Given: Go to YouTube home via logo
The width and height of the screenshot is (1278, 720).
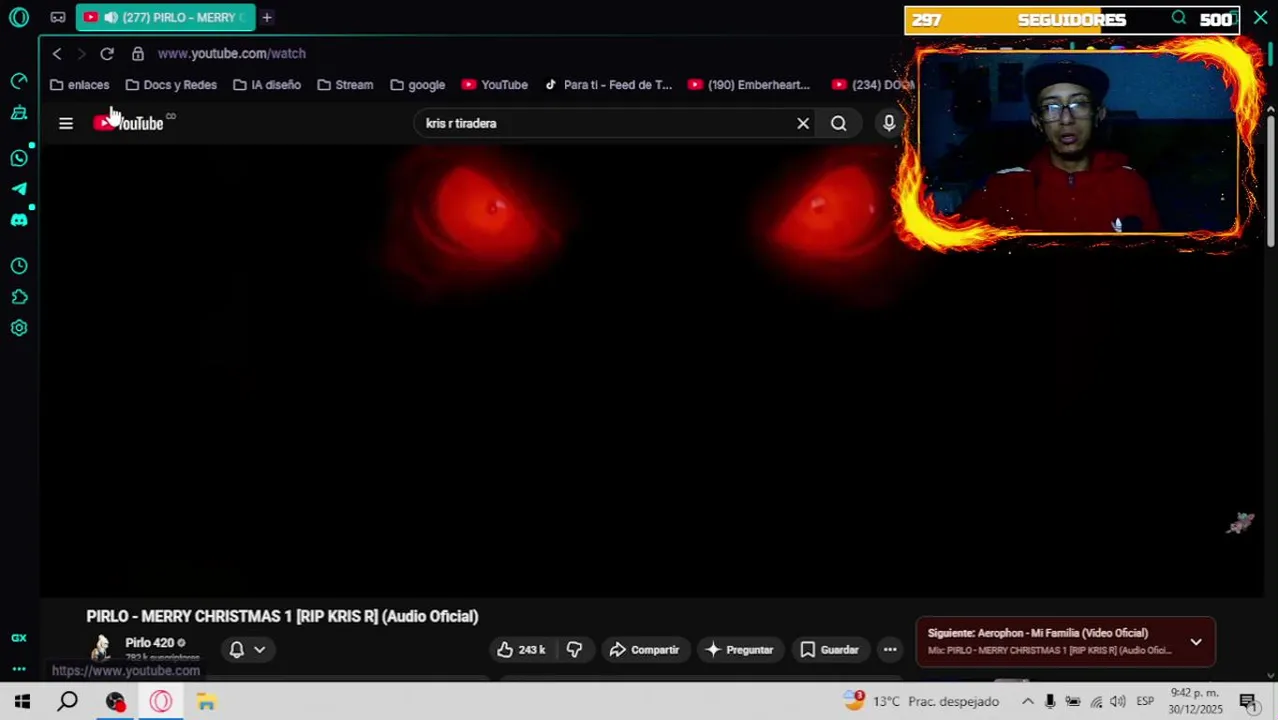Looking at the screenshot, I should tap(129, 123).
